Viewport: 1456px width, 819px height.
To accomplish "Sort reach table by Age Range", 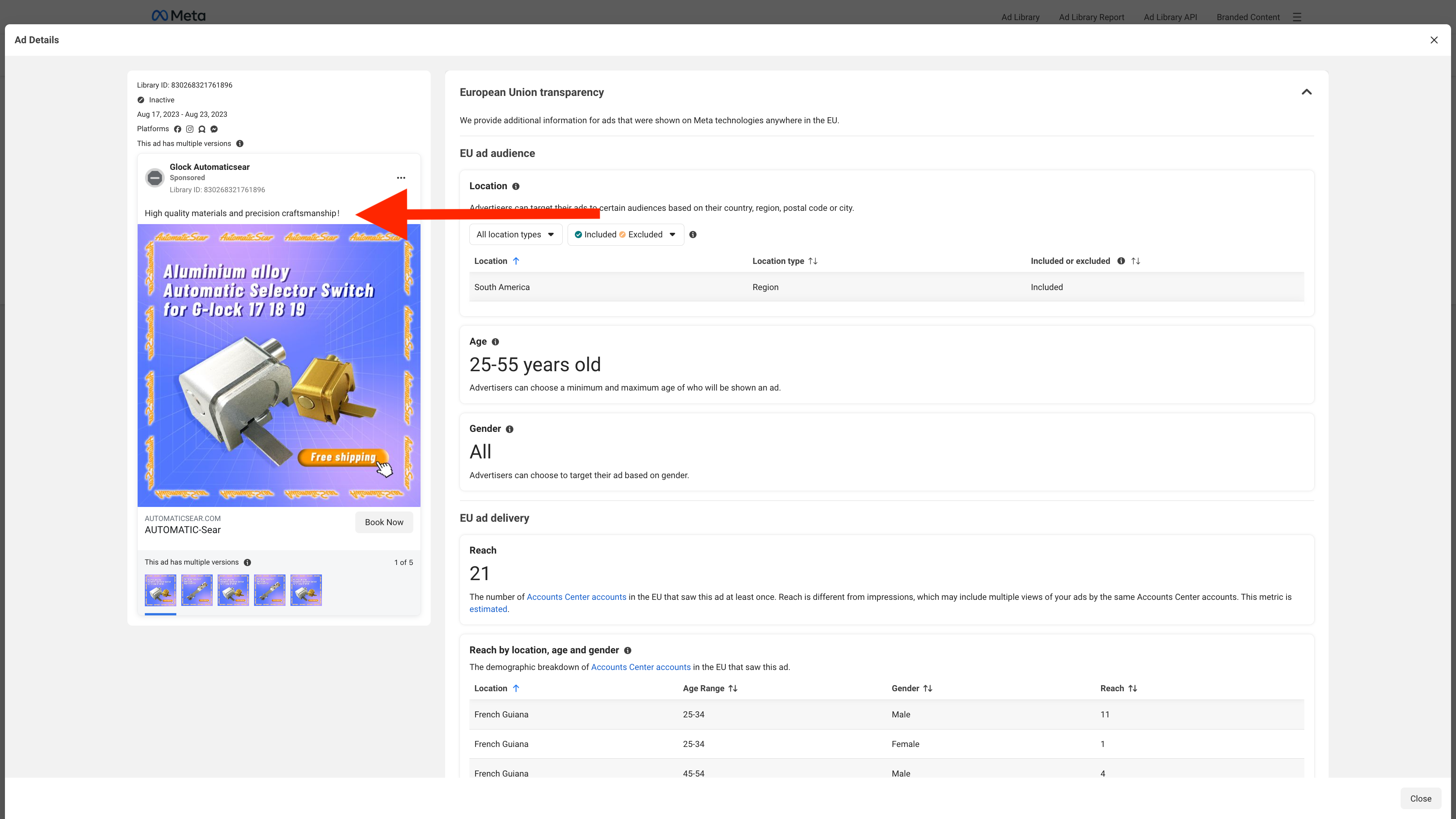I will [733, 689].
